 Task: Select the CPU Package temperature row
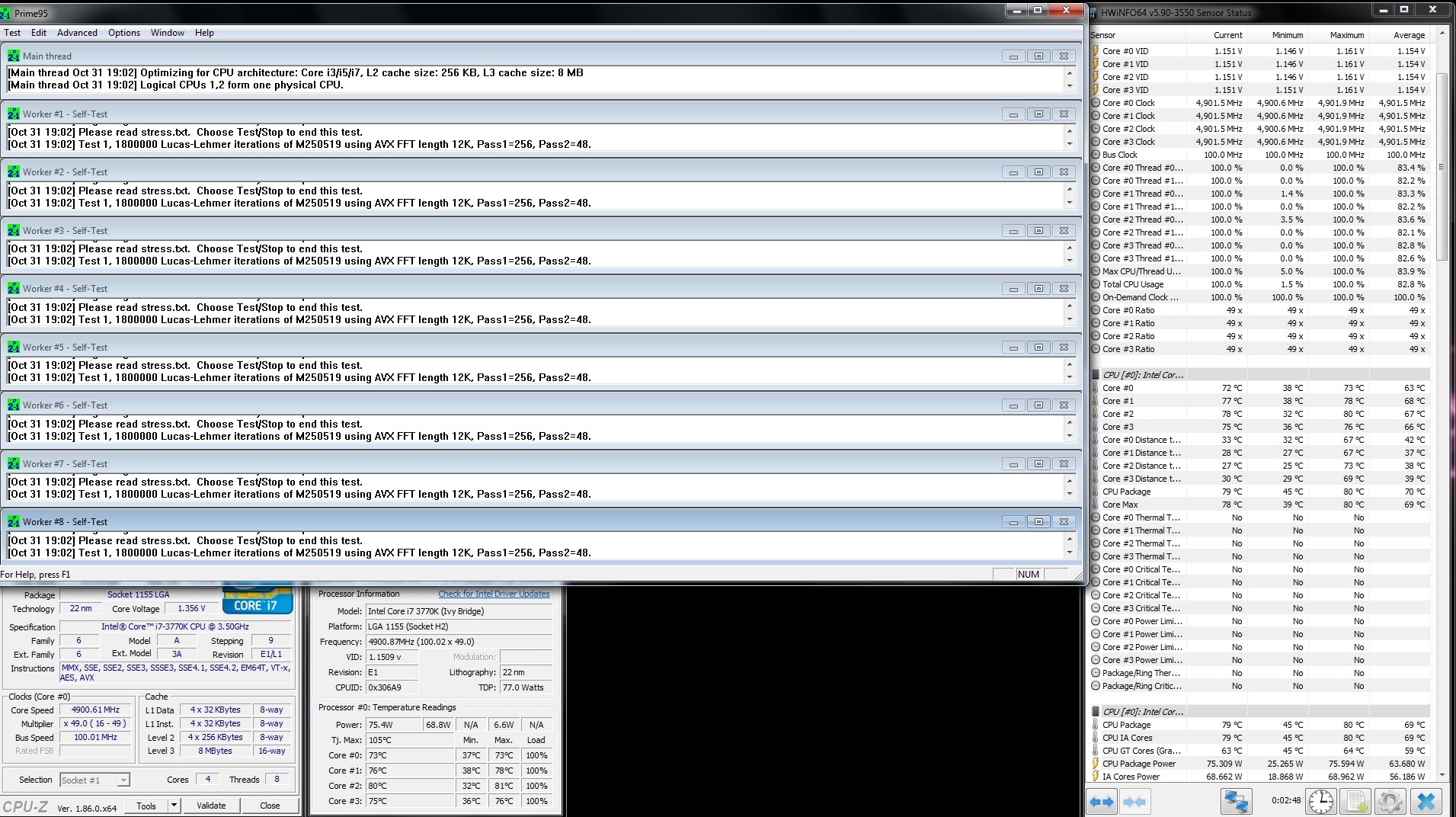pos(1259,492)
